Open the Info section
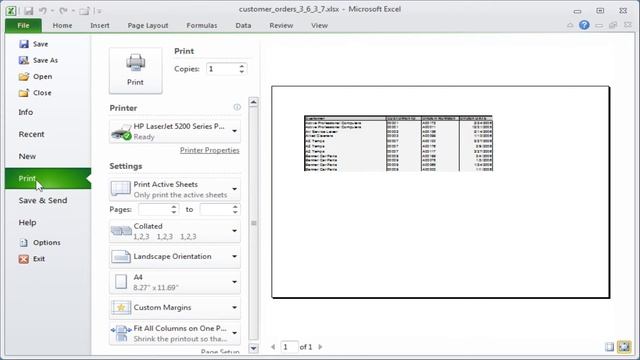 (x=26, y=112)
